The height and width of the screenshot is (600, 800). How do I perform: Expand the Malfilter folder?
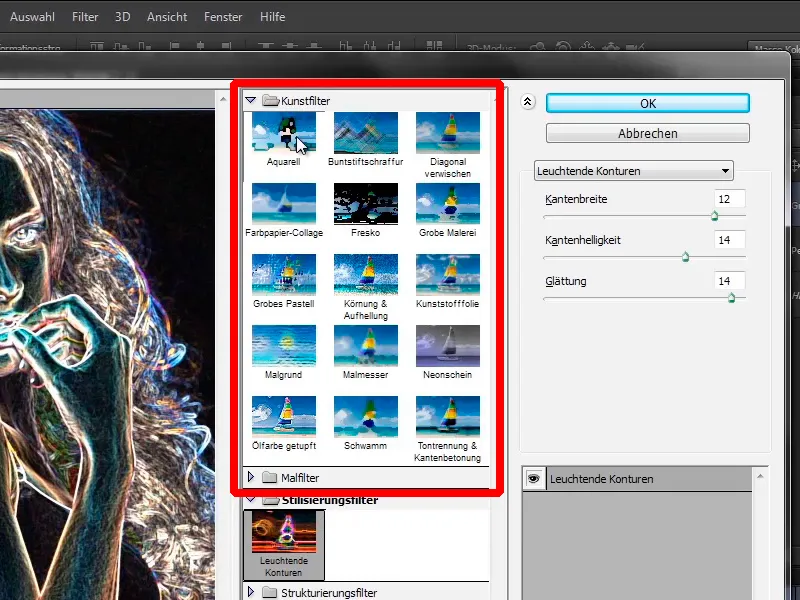[x=251, y=478]
